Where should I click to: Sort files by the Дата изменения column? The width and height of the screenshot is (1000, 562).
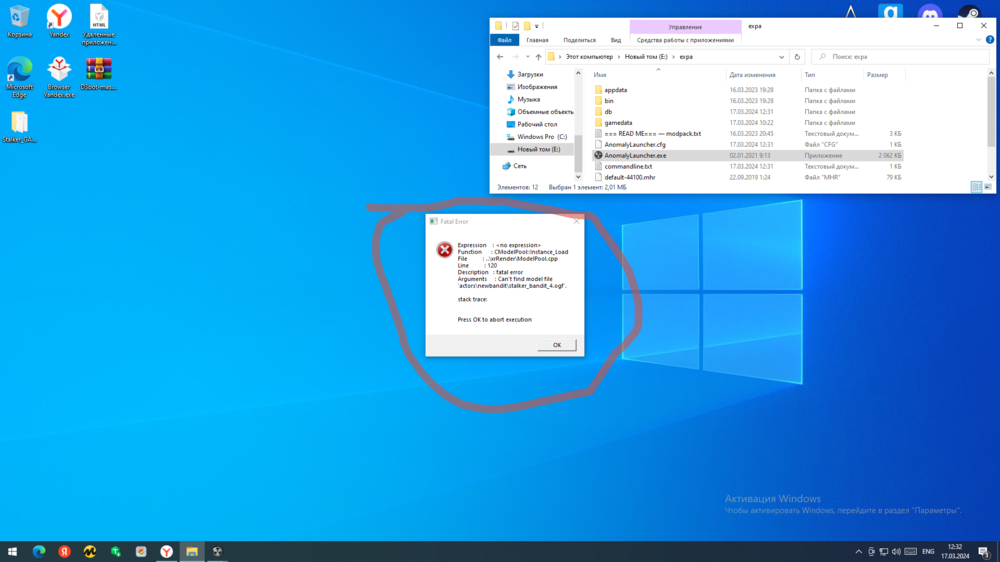(752, 75)
